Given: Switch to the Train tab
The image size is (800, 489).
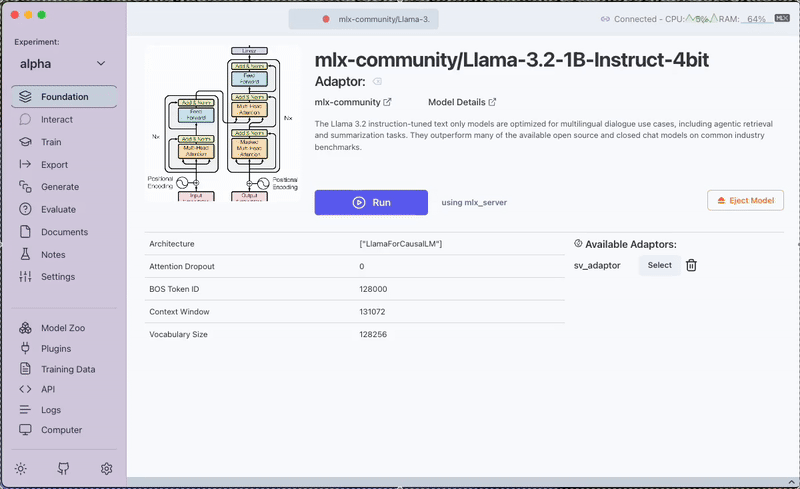Looking at the screenshot, I should coord(51,142).
